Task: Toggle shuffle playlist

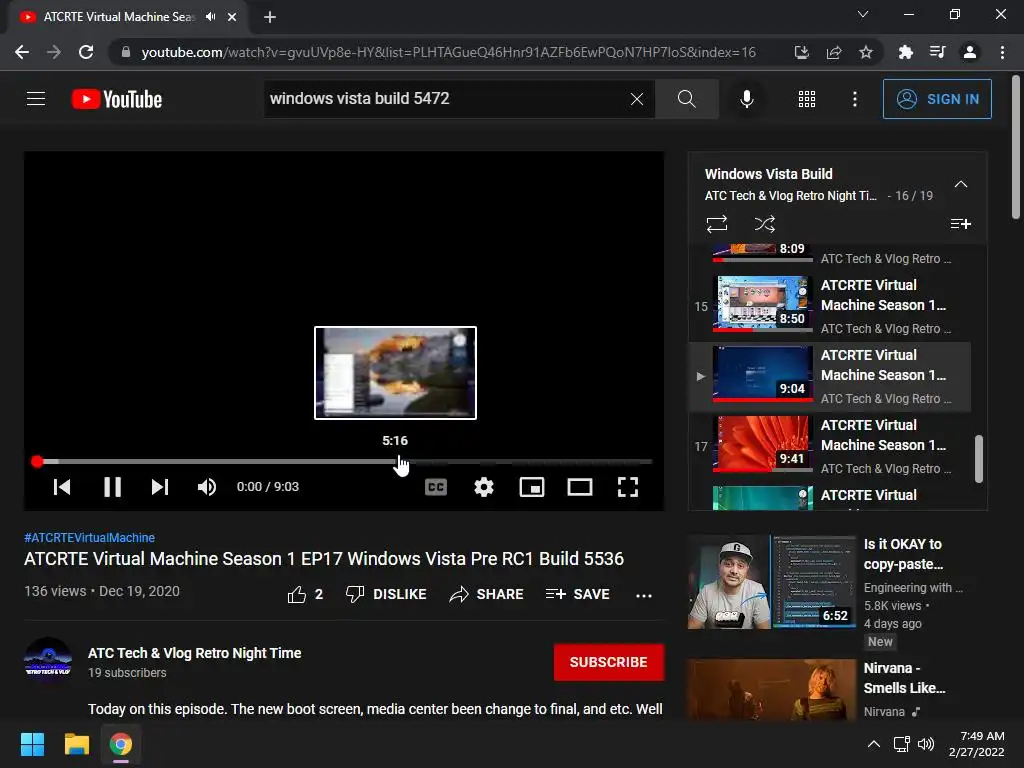Action: 765,224
